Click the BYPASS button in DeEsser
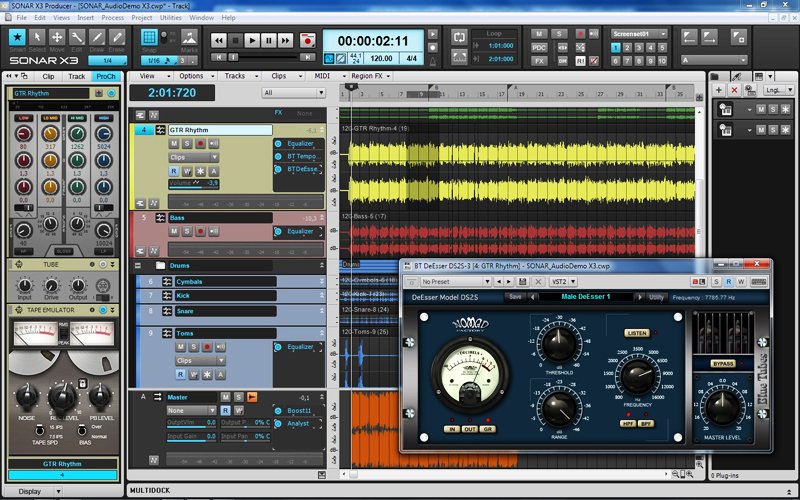Viewport: 800px width, 500px height. coord(723,364)
